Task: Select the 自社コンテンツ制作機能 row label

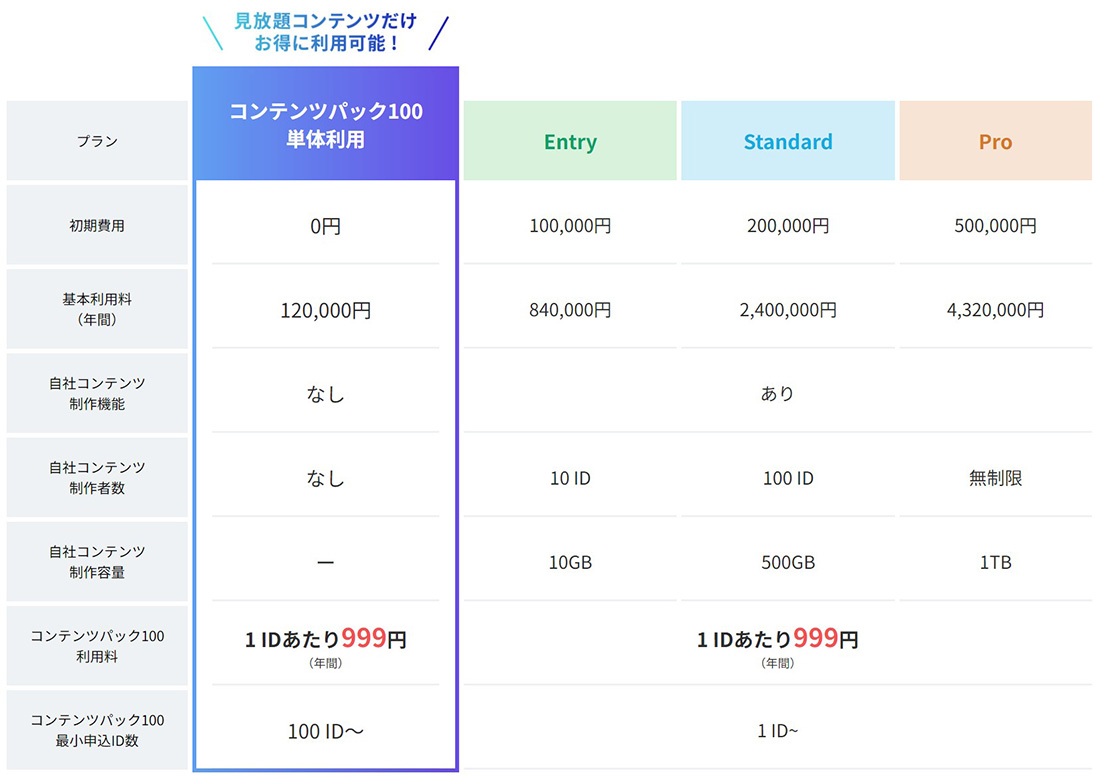Action: (x=97, y=393)
